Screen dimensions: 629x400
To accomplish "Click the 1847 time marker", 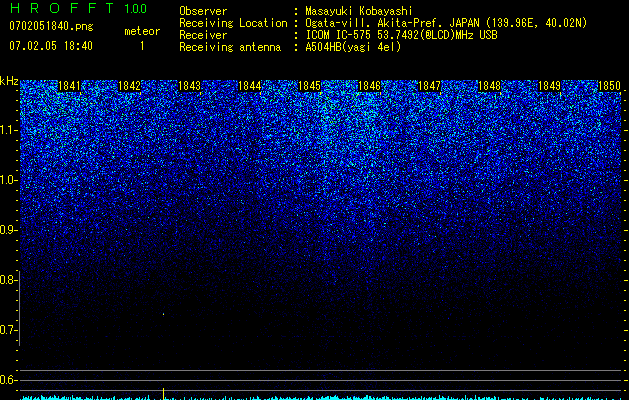I will point(429,86).
